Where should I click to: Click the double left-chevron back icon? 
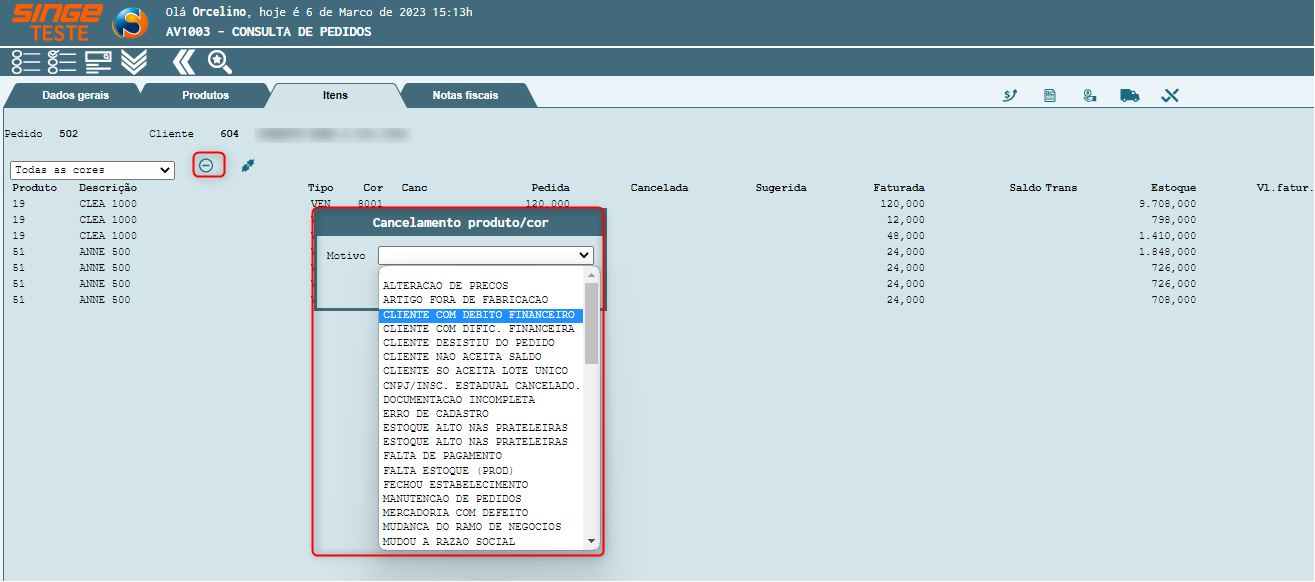point(183,62)
